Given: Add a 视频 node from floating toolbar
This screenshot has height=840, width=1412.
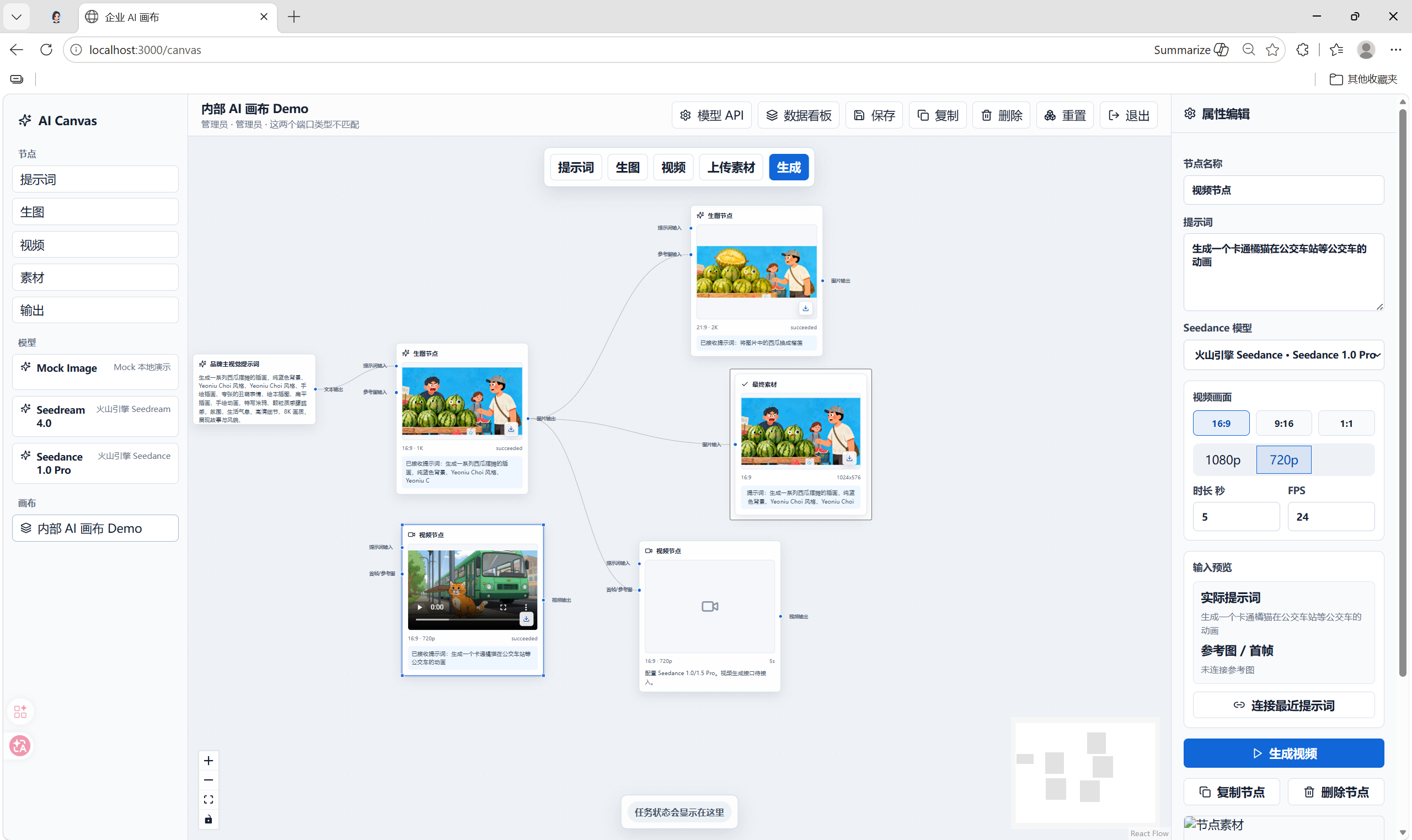Looking at the screenshot, I should [673, 167].
